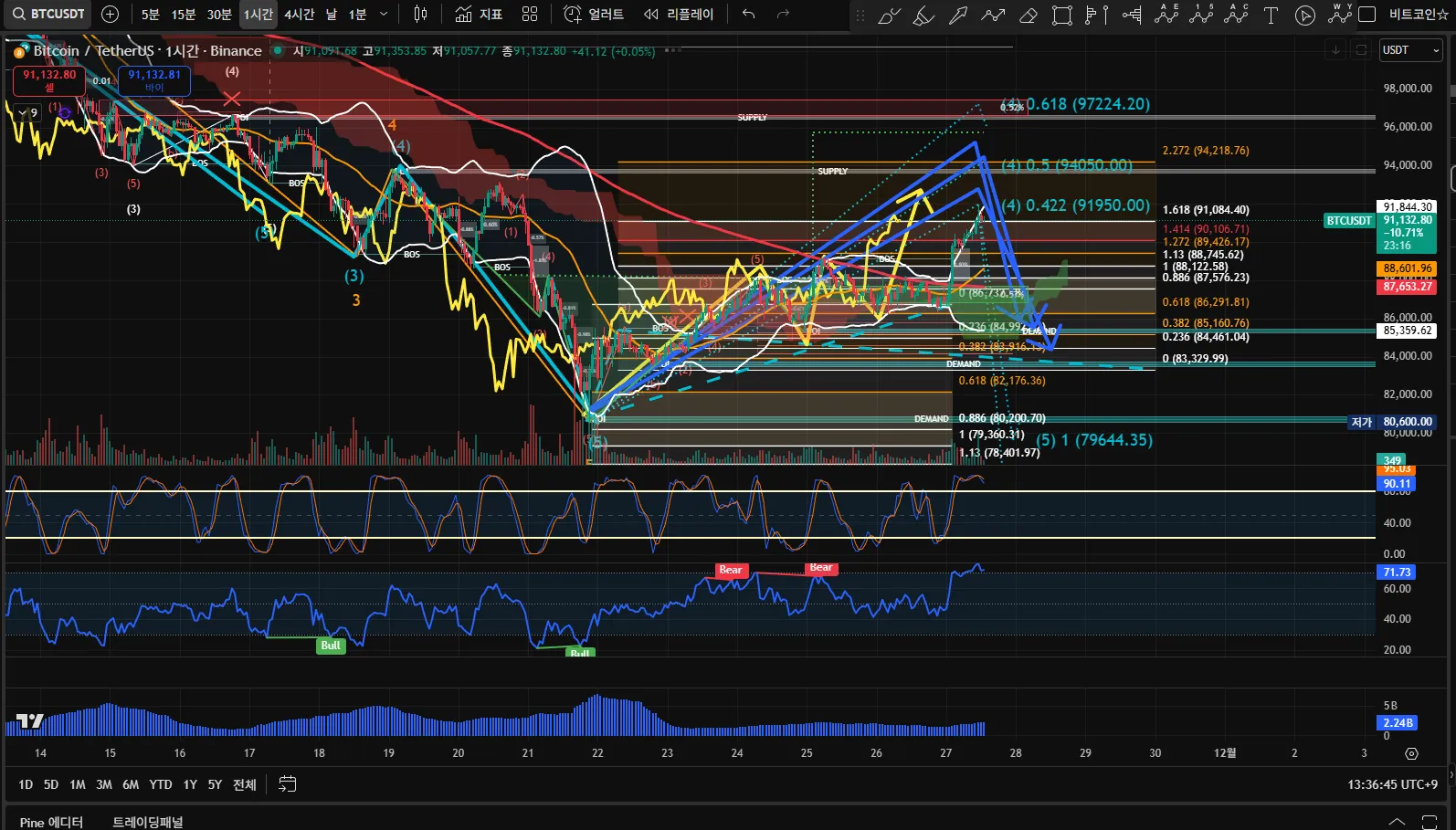Set the 6M date range

coord(131,784)
